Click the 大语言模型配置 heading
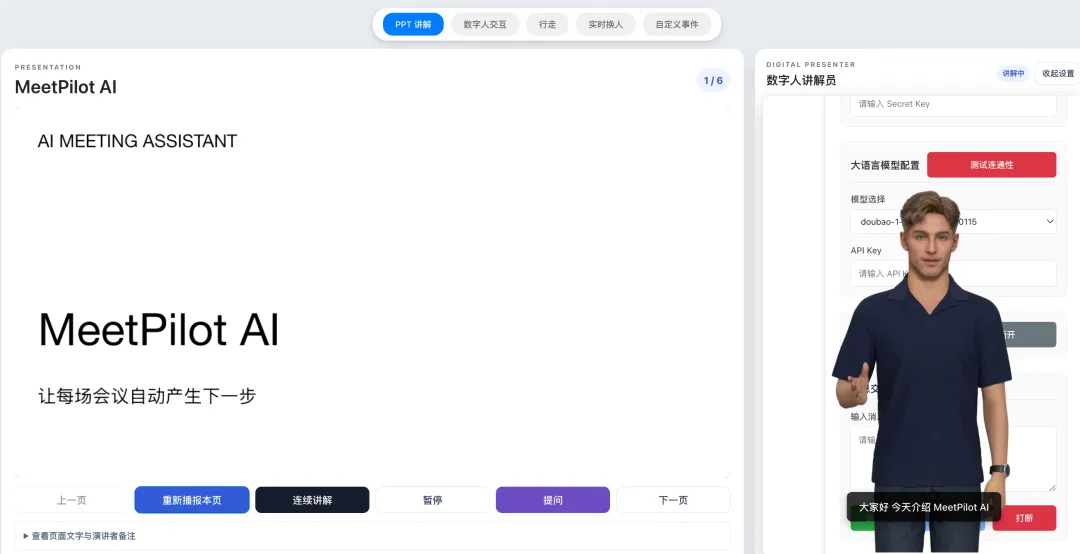The width and height of the screenshot is (1080, 554). coord(884,165)
